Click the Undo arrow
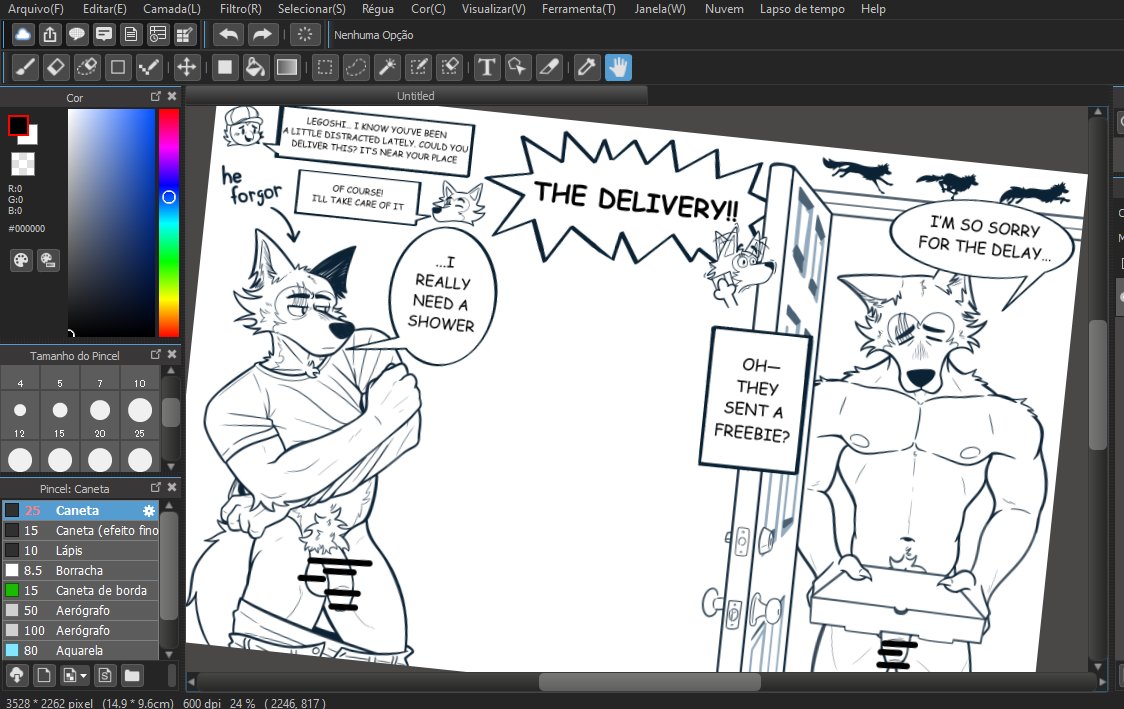The height and width of the screenshot is (709, 1124). (x=229, y=34)
